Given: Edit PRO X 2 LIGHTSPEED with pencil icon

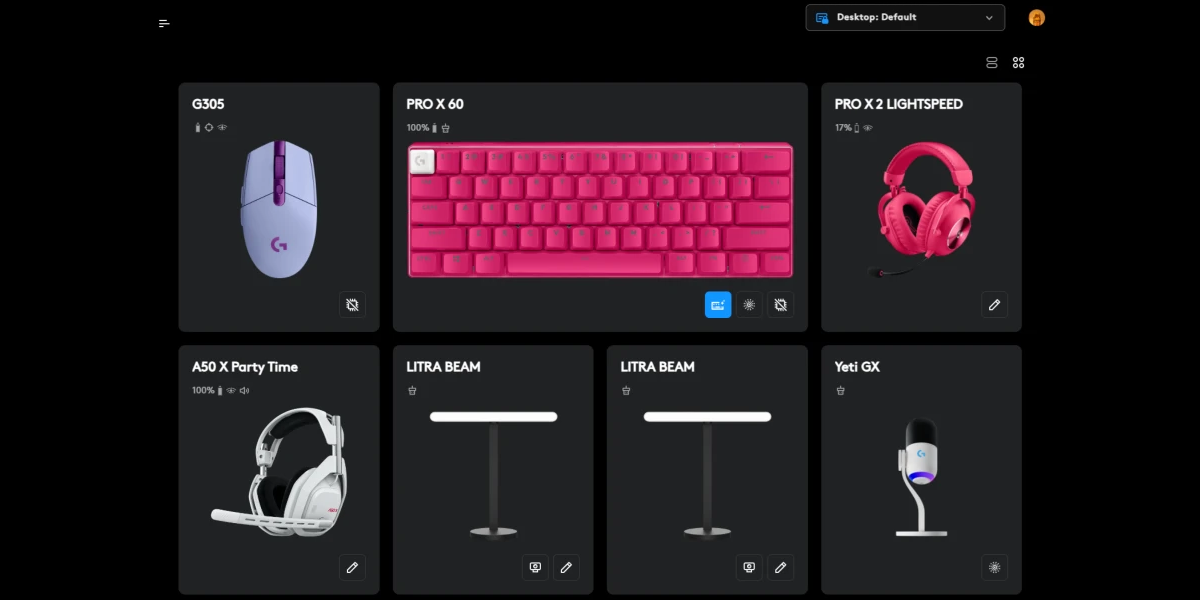Looking at the screenshot, I should click(x=994, y=305).
